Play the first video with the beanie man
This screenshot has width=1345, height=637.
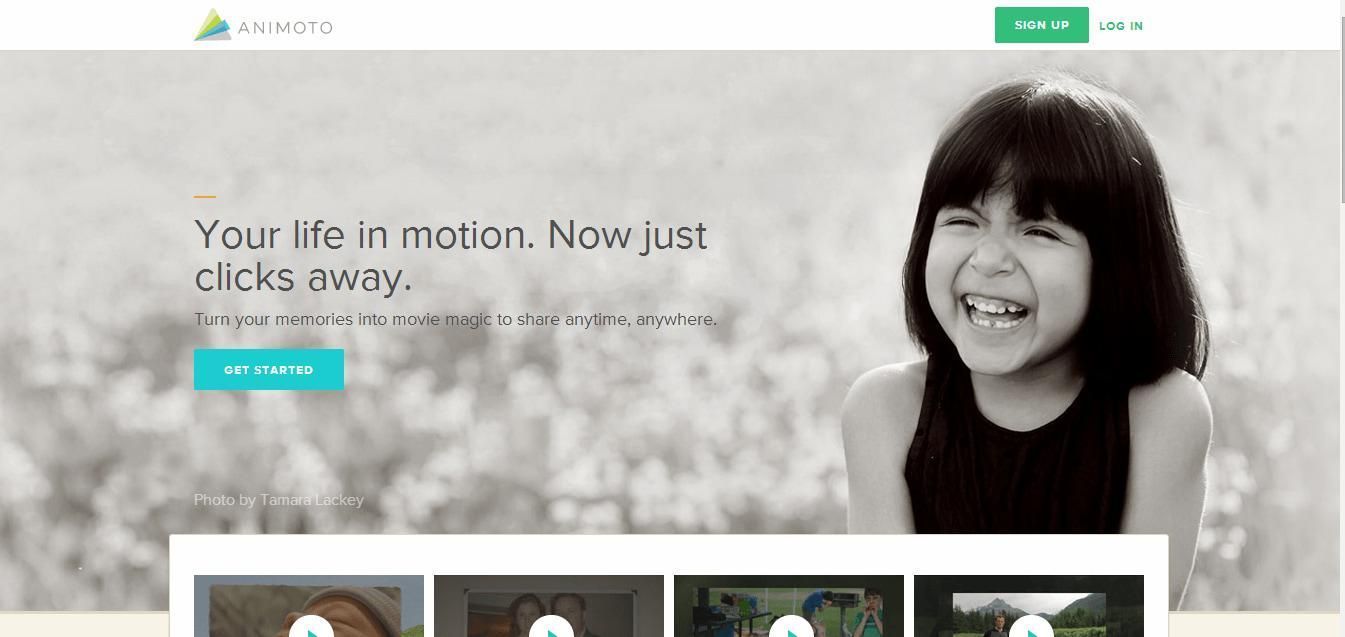tap(311, 630)
